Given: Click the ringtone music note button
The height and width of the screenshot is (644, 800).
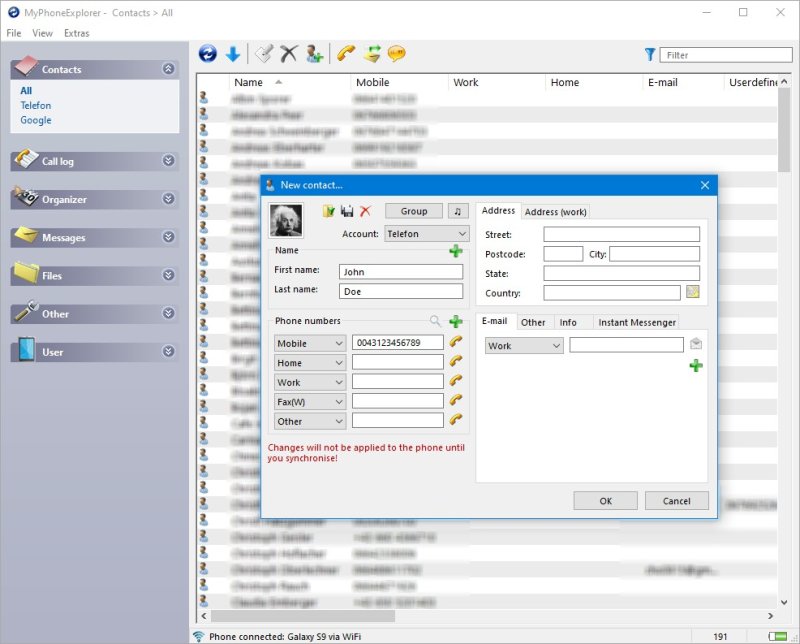Looking at the screenshot, I should pos(458,211).
